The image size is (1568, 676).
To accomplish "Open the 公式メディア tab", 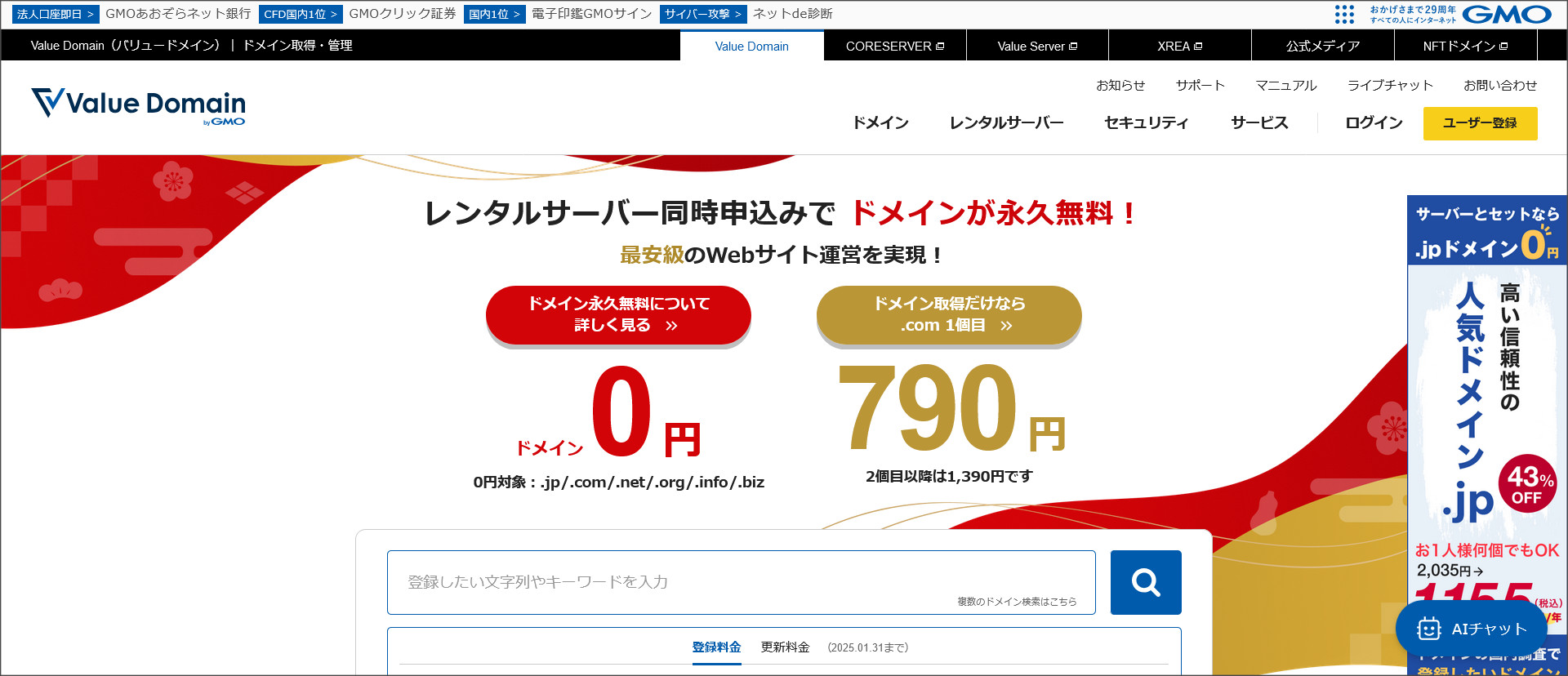I will pyautogui.click(x=1323, y=46).
